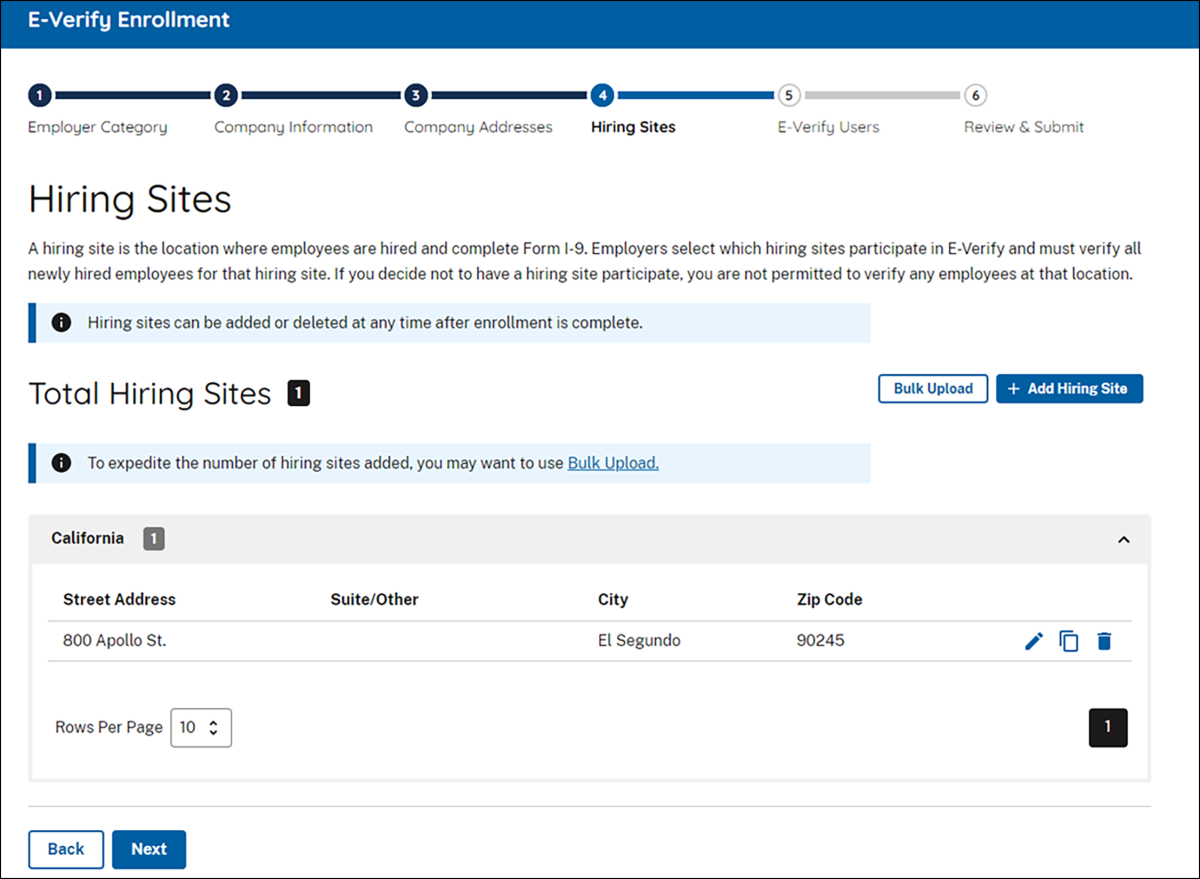Screen dimensions: 1200x879
Task: Click the Suite/Other column header
Action: pyautogui.click(x=375, y=600)
